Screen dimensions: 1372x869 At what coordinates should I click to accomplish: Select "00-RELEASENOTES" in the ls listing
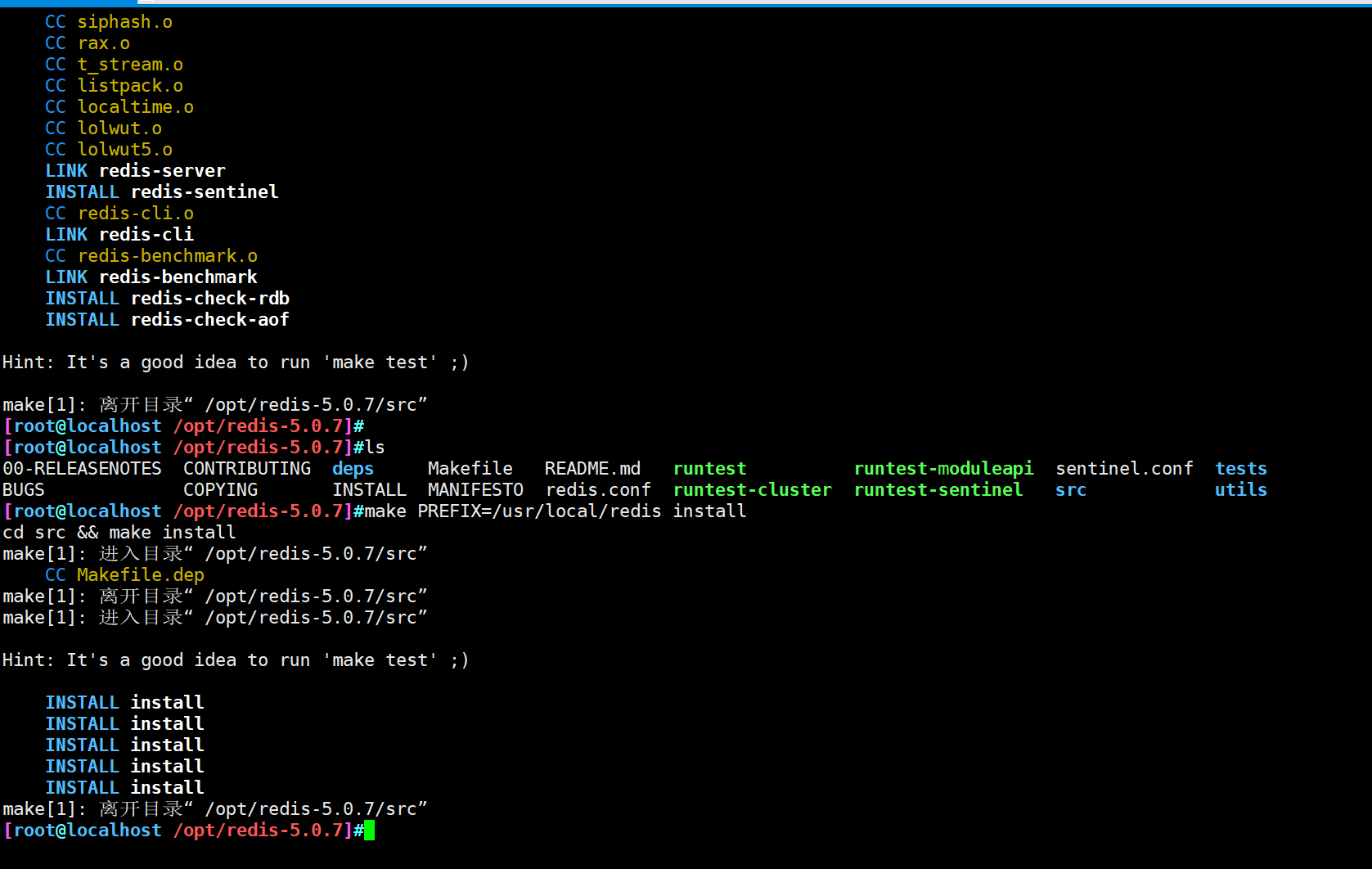[x=83, y=469]
